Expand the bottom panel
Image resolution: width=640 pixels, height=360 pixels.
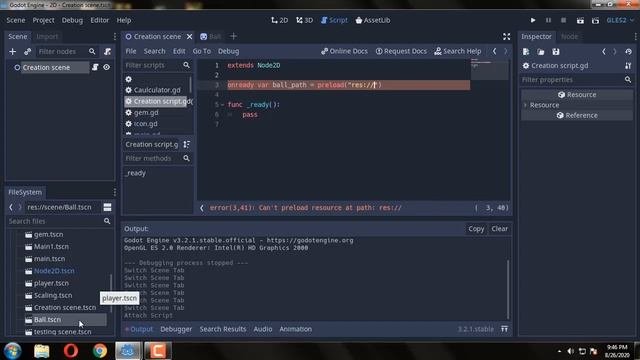coord(504,329)
